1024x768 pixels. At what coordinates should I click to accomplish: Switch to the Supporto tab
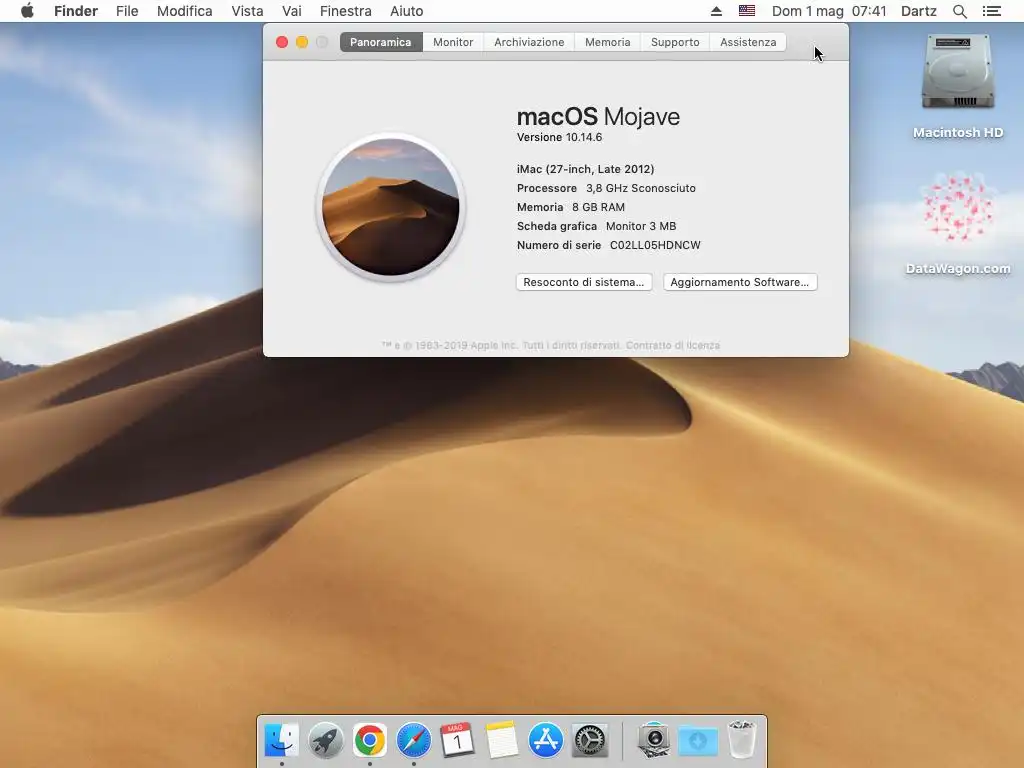pos(675,42)
